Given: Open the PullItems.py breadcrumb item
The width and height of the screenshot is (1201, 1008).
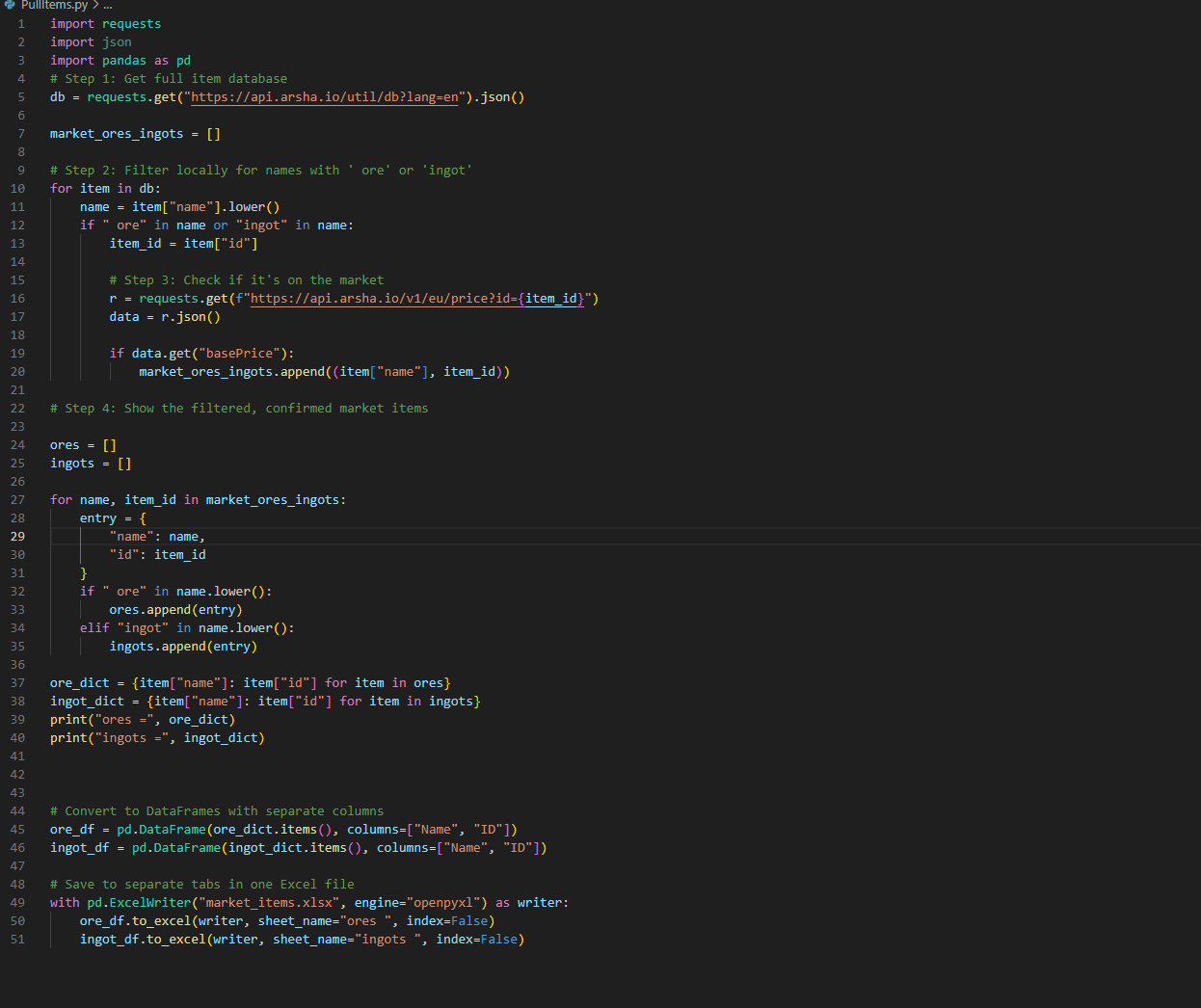Looking at the screenshot, I should [x=54, y=5].
